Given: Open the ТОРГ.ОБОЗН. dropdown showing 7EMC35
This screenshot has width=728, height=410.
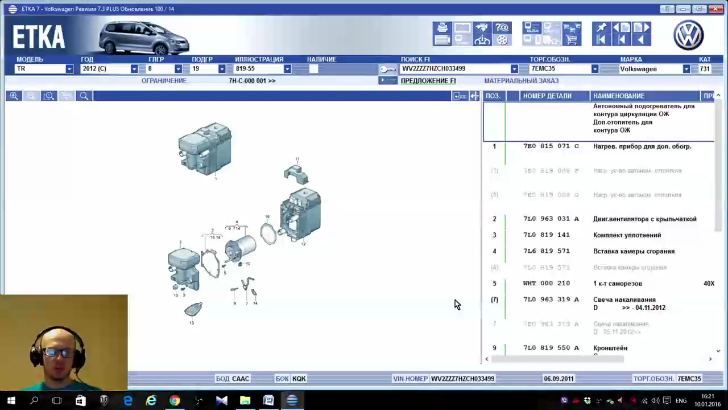Looking at the screenshot, I should [595, 69].
